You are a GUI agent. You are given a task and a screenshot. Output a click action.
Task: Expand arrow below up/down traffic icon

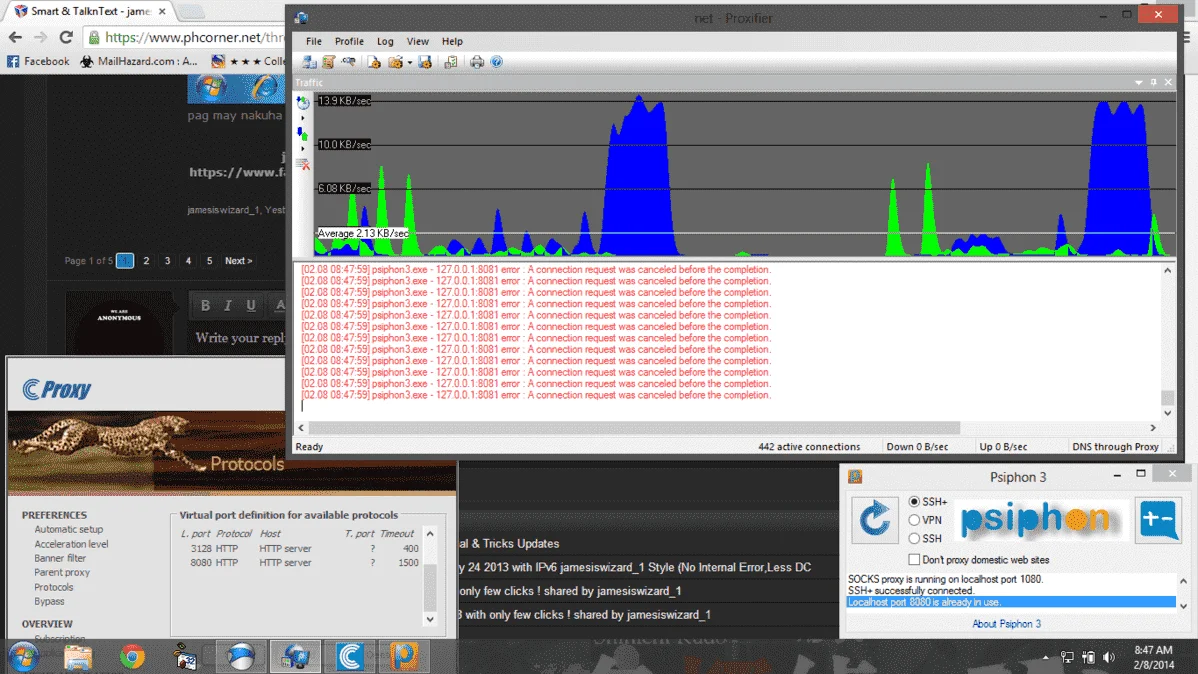point(303,149)
